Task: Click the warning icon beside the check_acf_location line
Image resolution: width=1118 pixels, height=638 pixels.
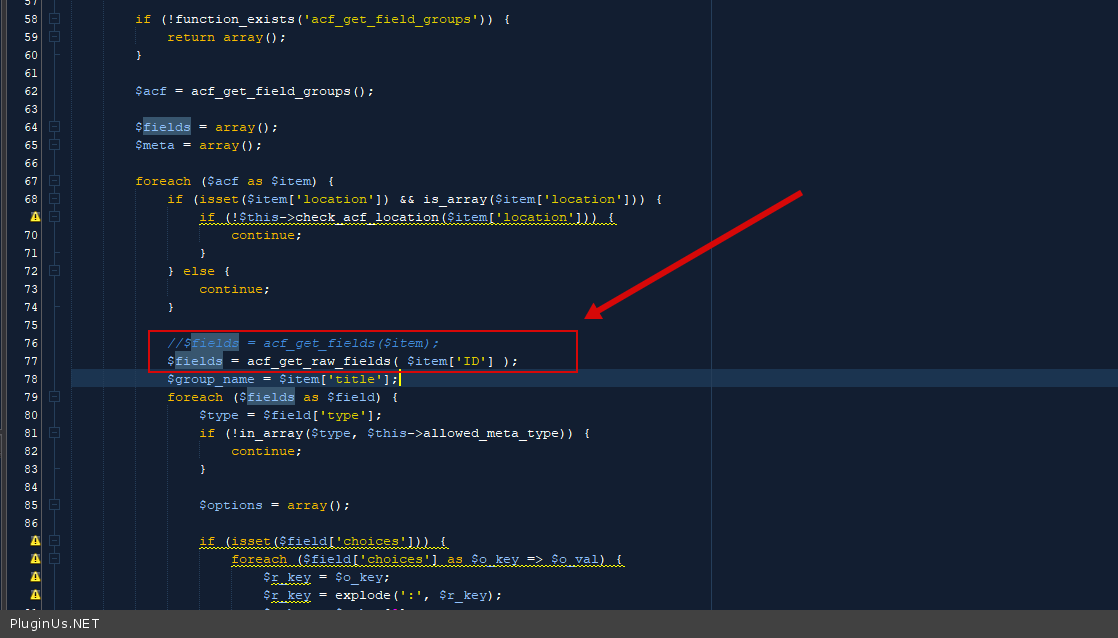Action: pyautogui.click(x=35, y=217)
